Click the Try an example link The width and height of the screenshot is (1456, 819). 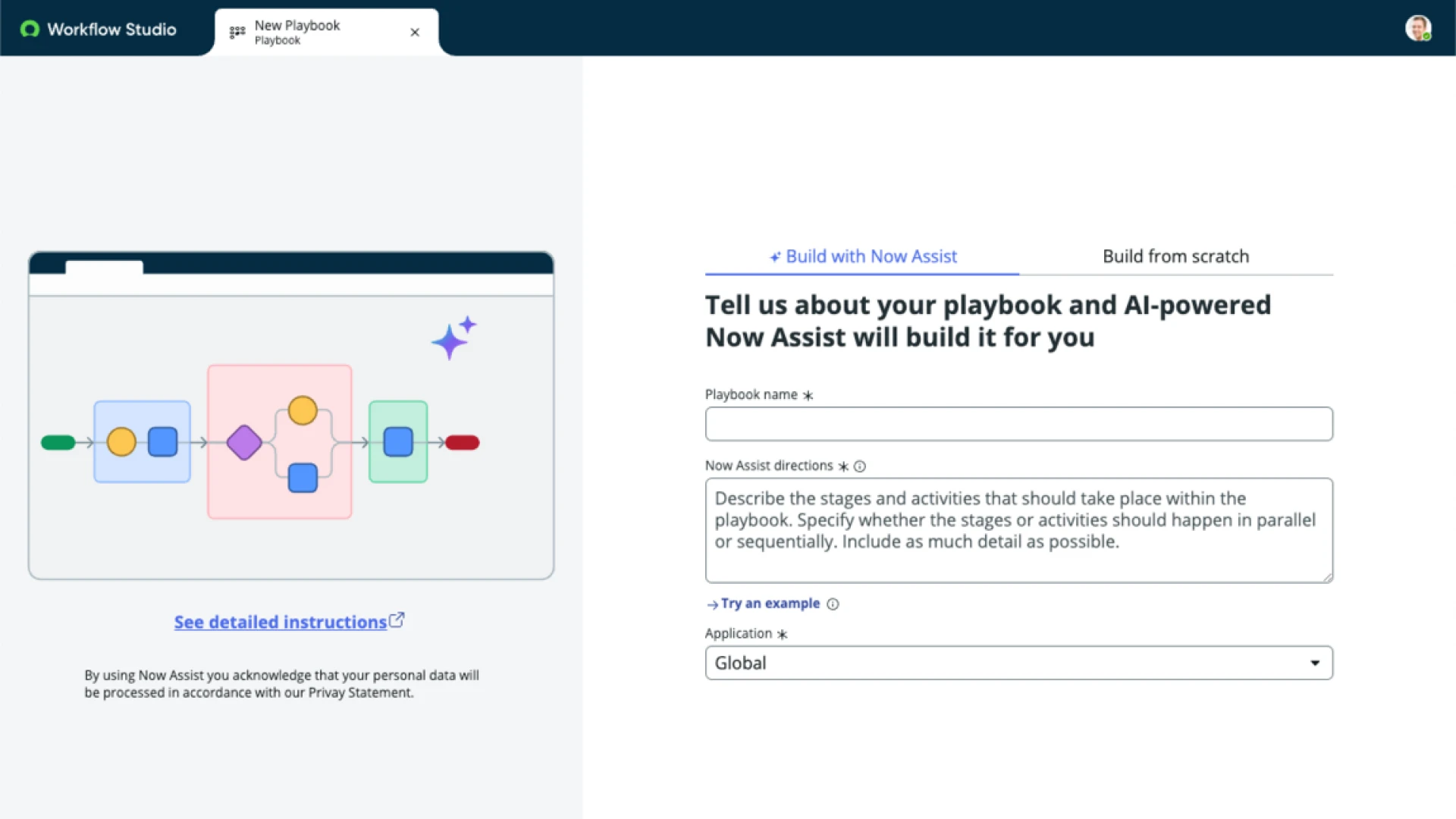tap(770, 604)
